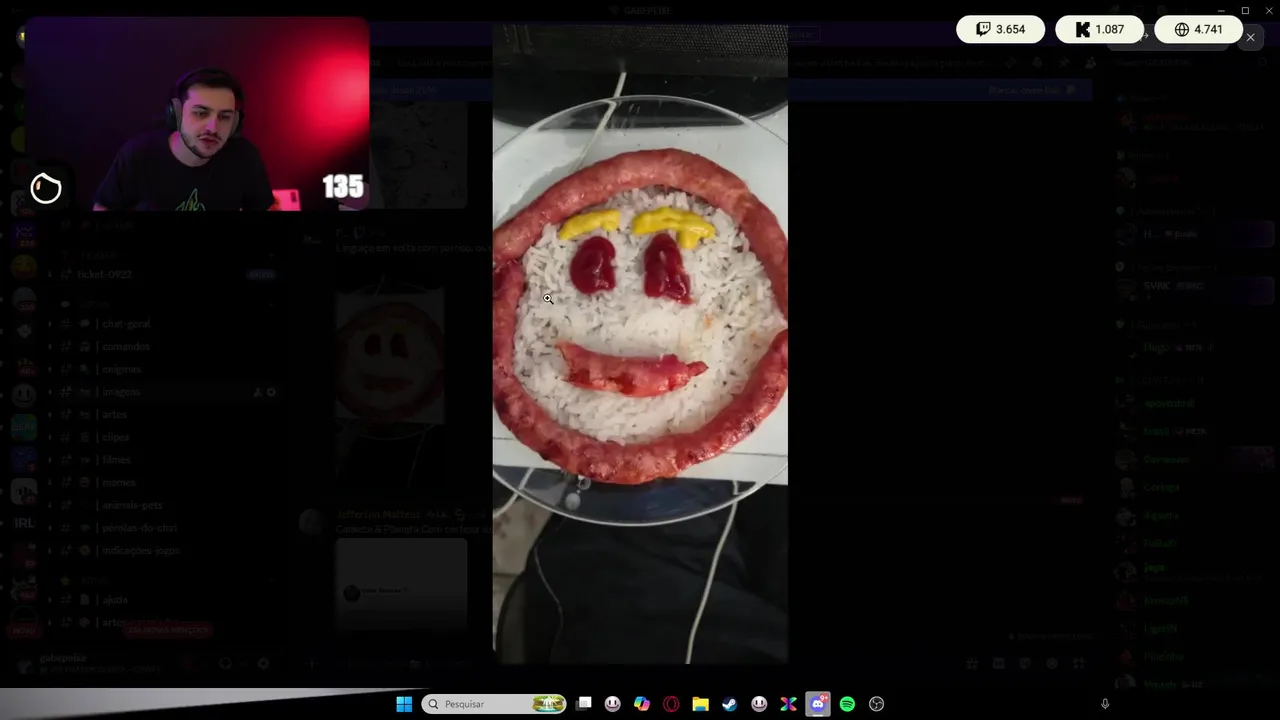
Task: Close the enlarged image viewer with X
Action: click(1250, 38)
